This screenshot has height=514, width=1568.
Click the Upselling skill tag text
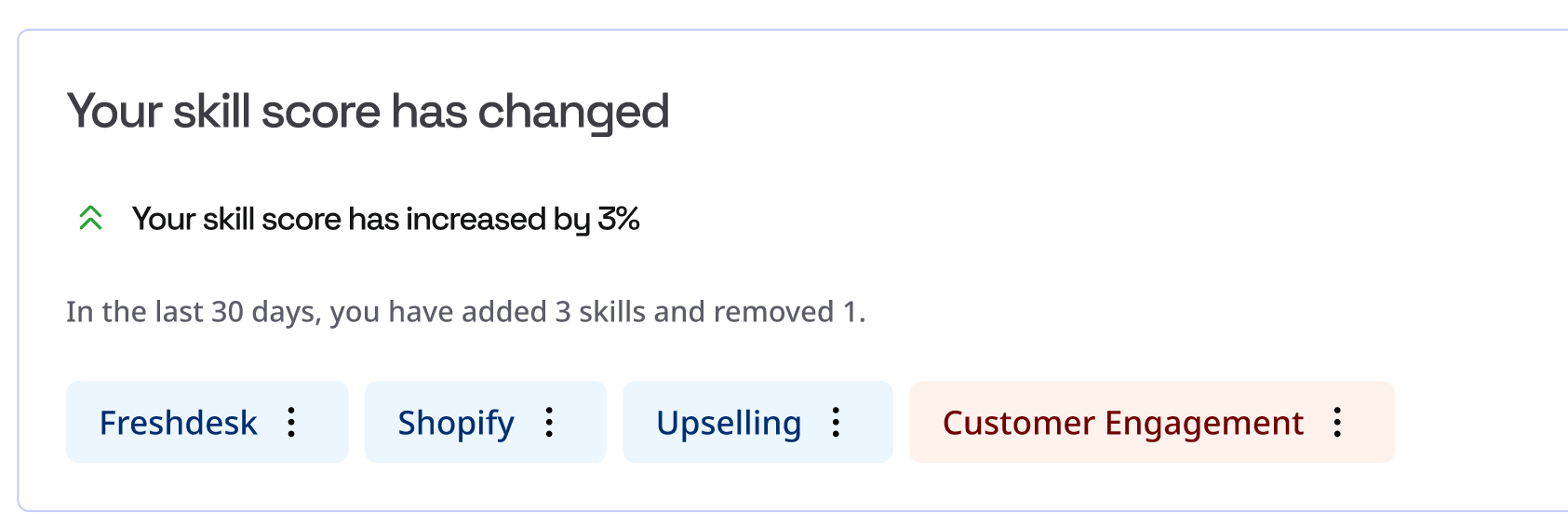click(729, 423)
